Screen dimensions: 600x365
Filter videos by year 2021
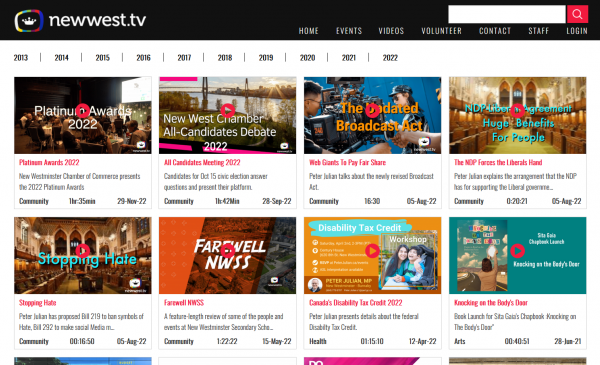pyautogui.click(x=349, y=58)
